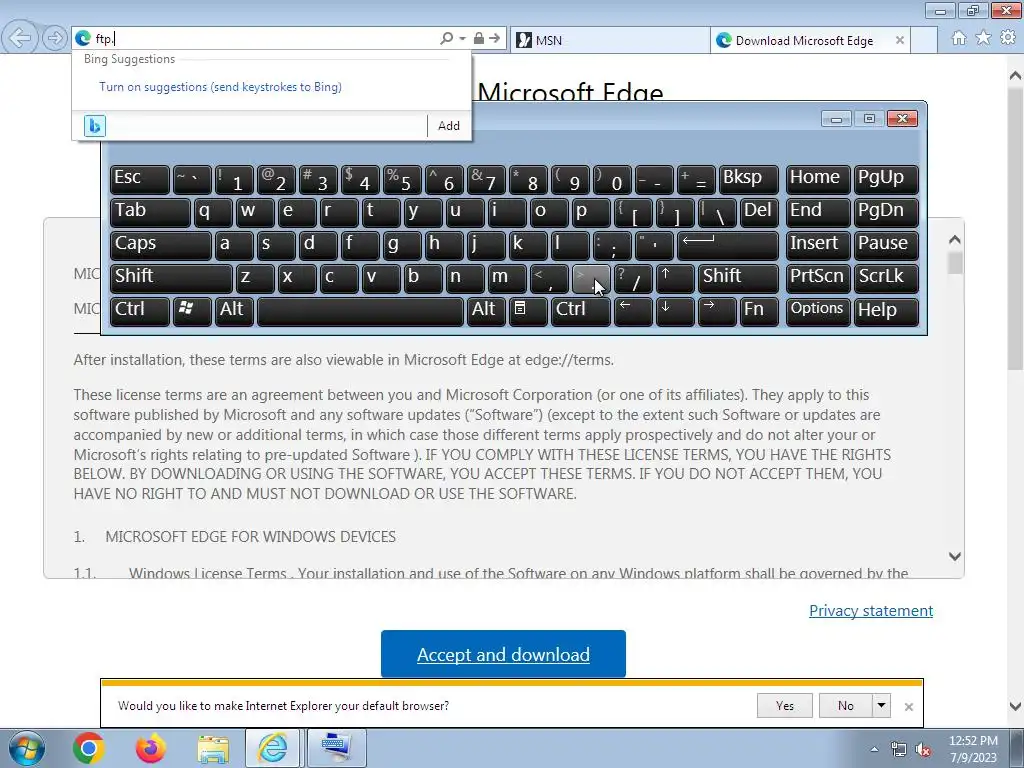Click Accept and download button

click(503, 654)
